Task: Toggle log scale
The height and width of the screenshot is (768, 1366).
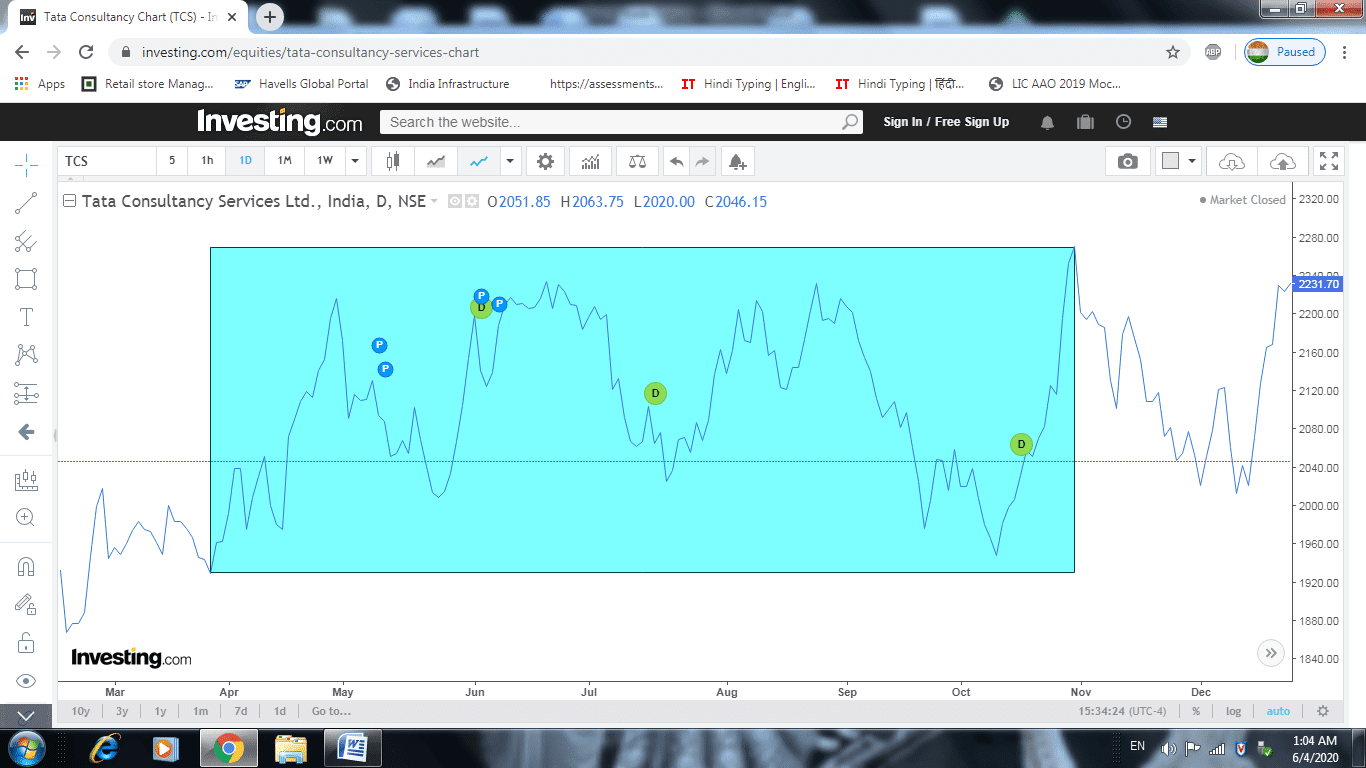Action: 1233,711
